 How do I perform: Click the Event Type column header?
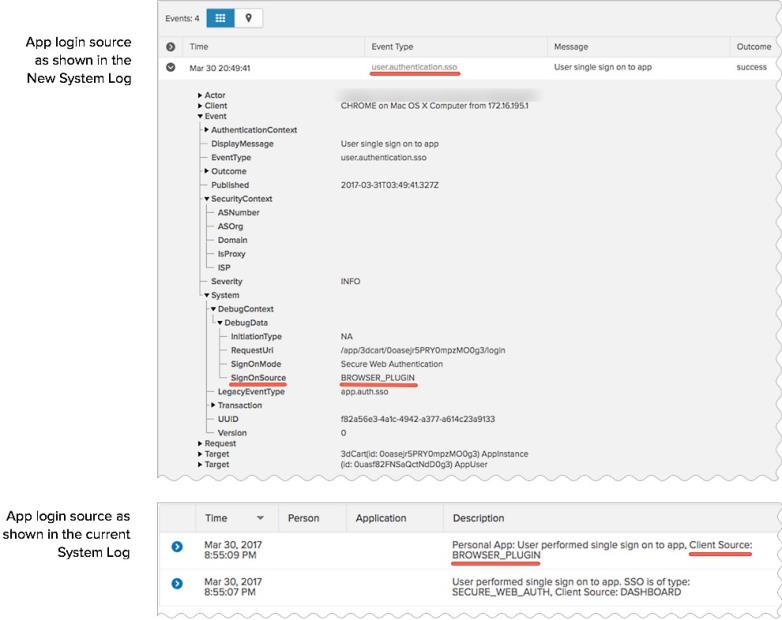392,47
